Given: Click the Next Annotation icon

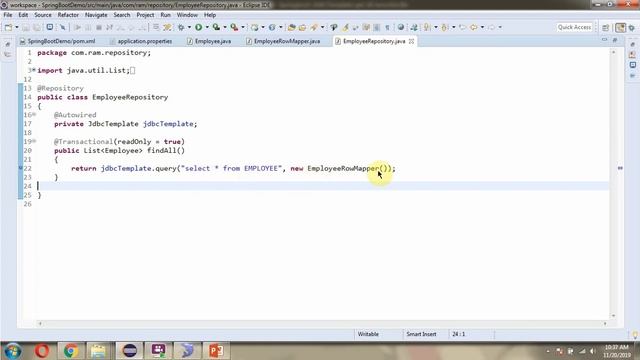Looking at the screenshot, I should tap(427, 27).
